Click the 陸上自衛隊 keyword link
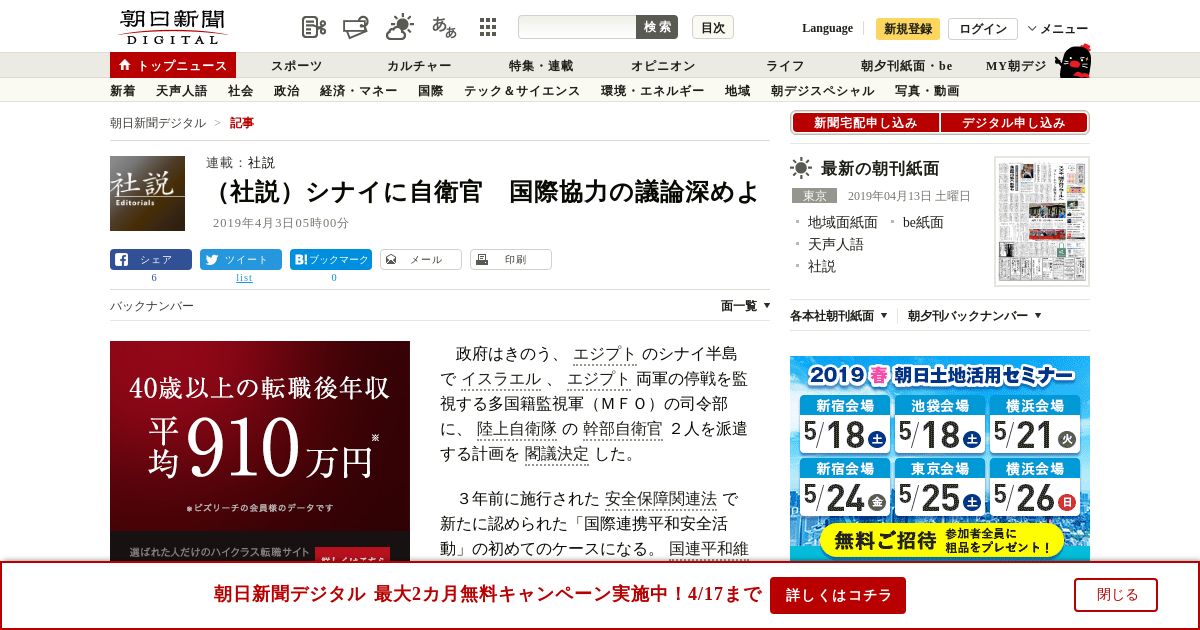This screenshot has height=630, width=1200. click(x=517, y=429)
